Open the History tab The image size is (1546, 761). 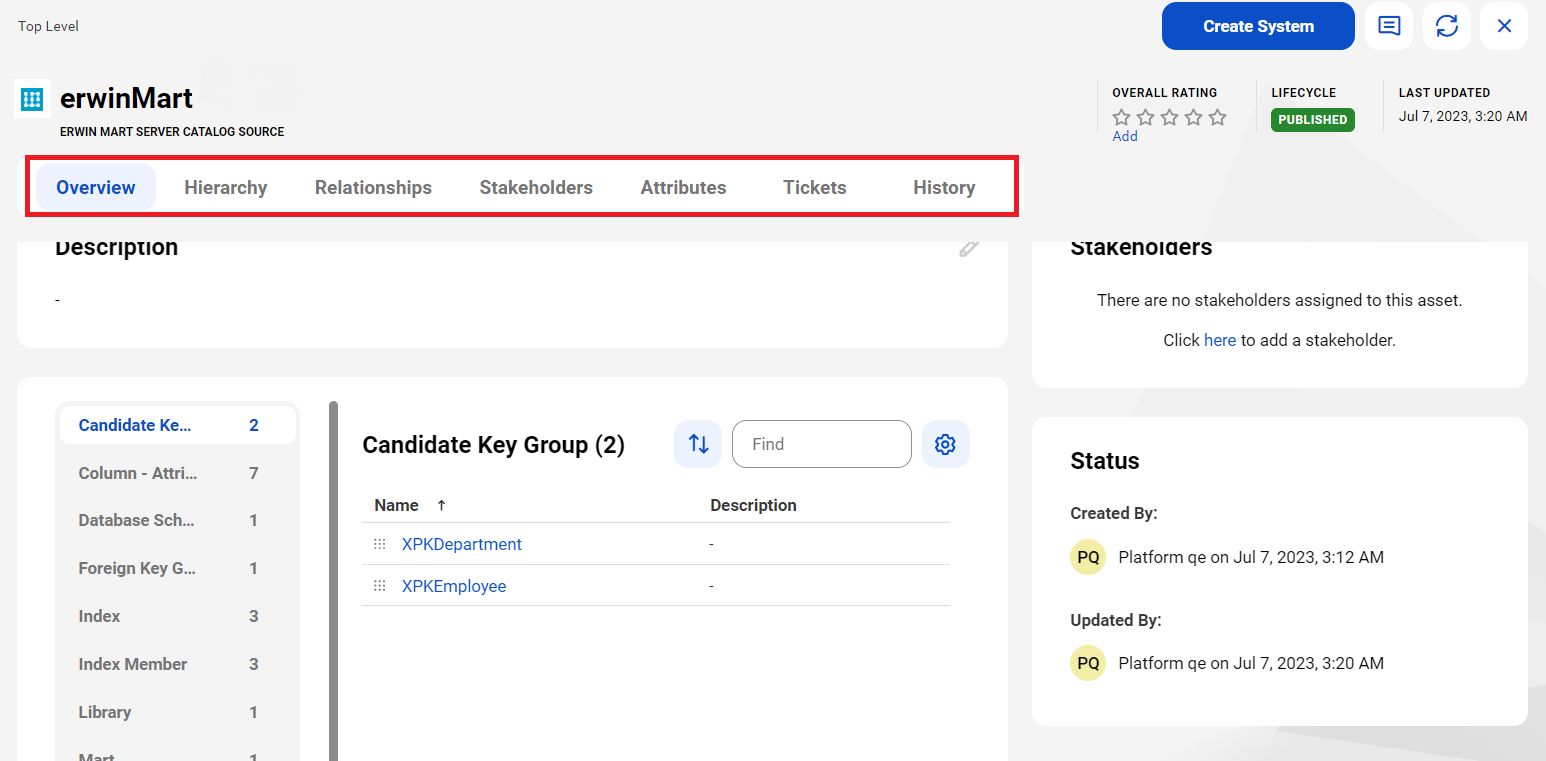(x=944, y=187)
